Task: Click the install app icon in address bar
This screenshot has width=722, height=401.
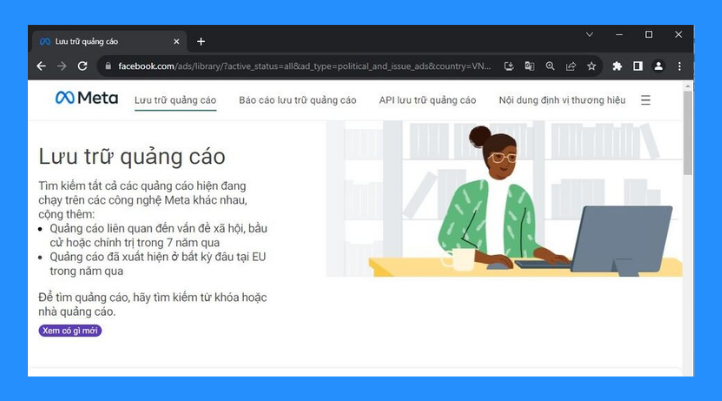Action: 509,66
